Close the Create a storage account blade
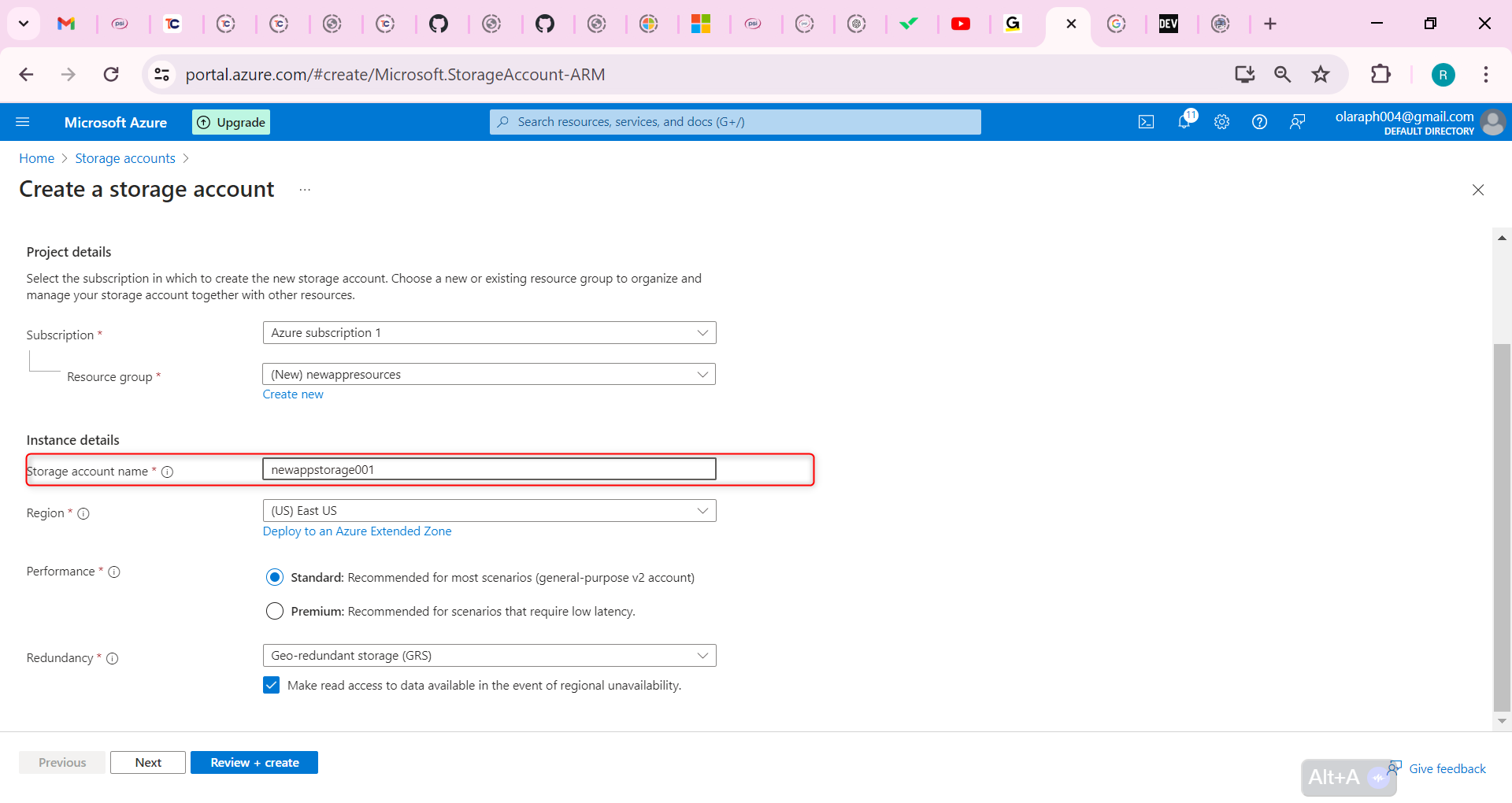The height and width of the screenshot is (803, 1512). click(1478, 190)
